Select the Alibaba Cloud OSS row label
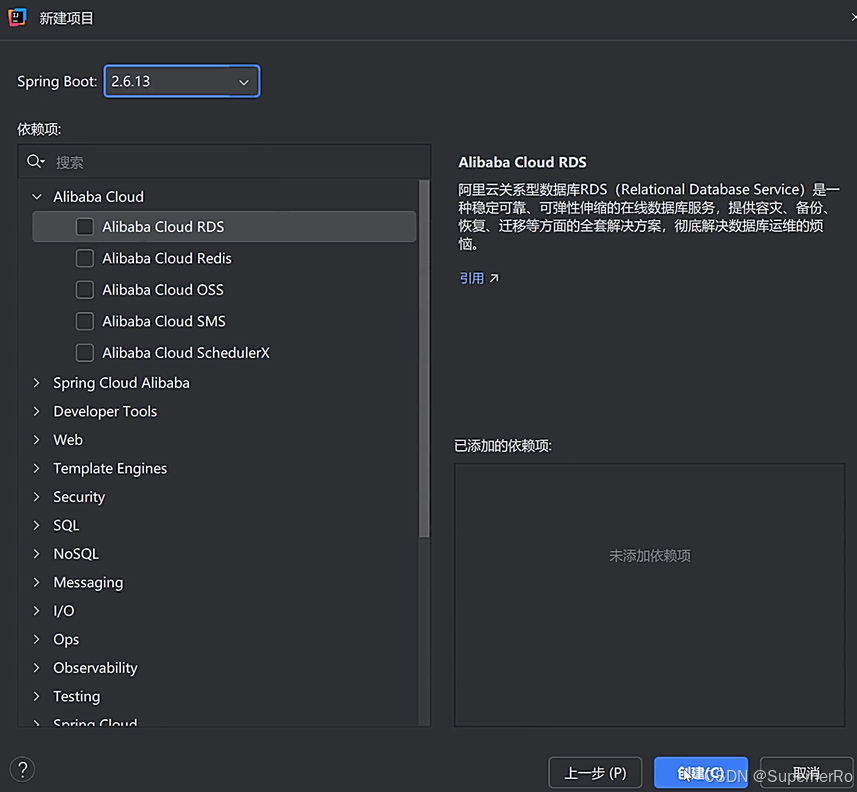 tap(163, 289)
